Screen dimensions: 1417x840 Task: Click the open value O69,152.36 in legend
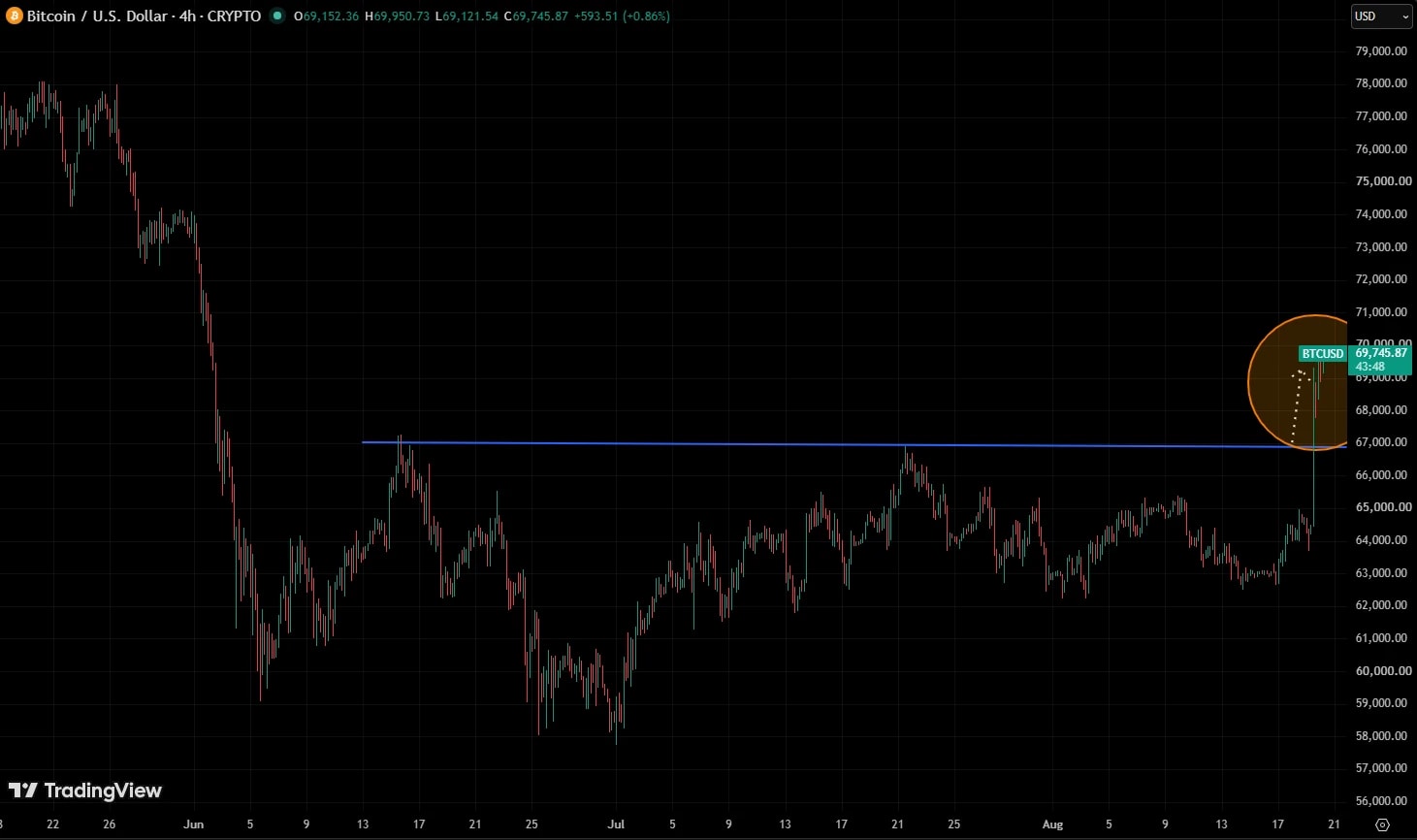point(326,16)
